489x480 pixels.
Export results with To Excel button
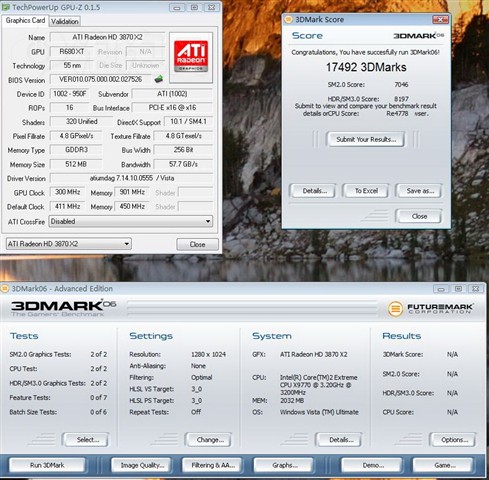366,191
